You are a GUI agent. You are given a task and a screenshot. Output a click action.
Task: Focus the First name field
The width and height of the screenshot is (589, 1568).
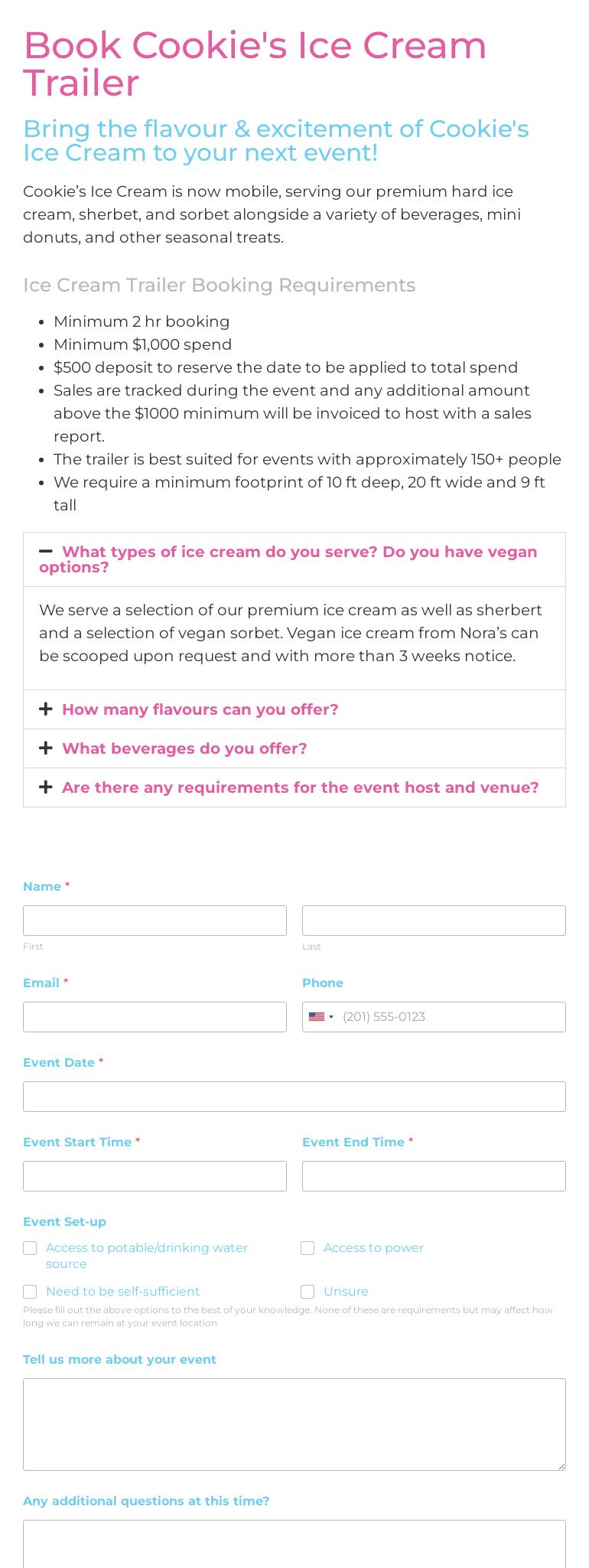pos(155,921)
